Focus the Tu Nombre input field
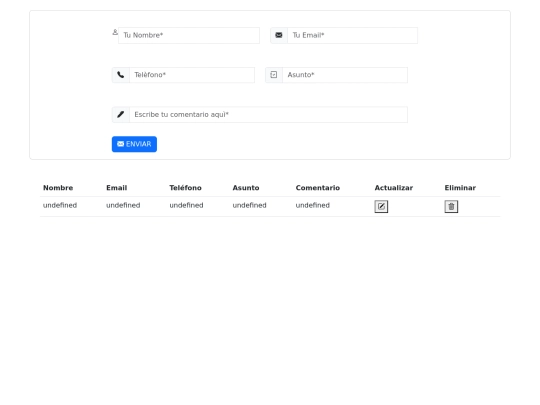The height and width of the screenshot is (405, 540). [x=189, y=35]
